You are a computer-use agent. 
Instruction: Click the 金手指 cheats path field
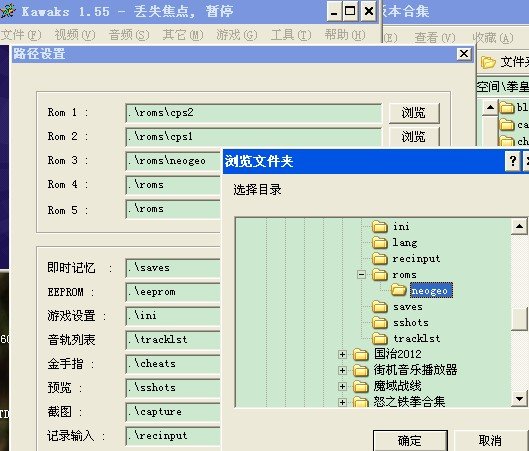coord(173,364)
